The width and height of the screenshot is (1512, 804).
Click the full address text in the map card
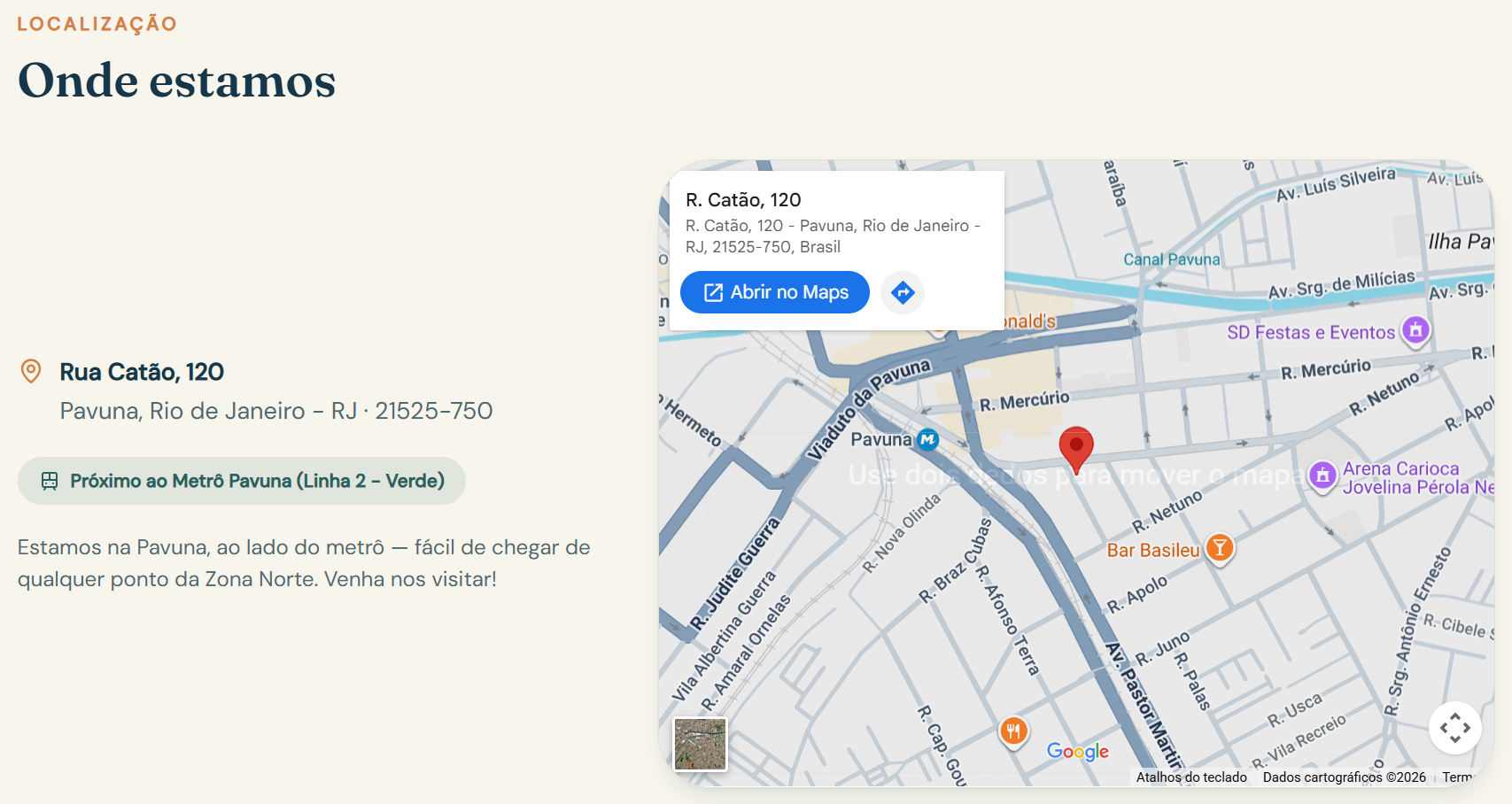pyautogui.click(x=833, y=236)
